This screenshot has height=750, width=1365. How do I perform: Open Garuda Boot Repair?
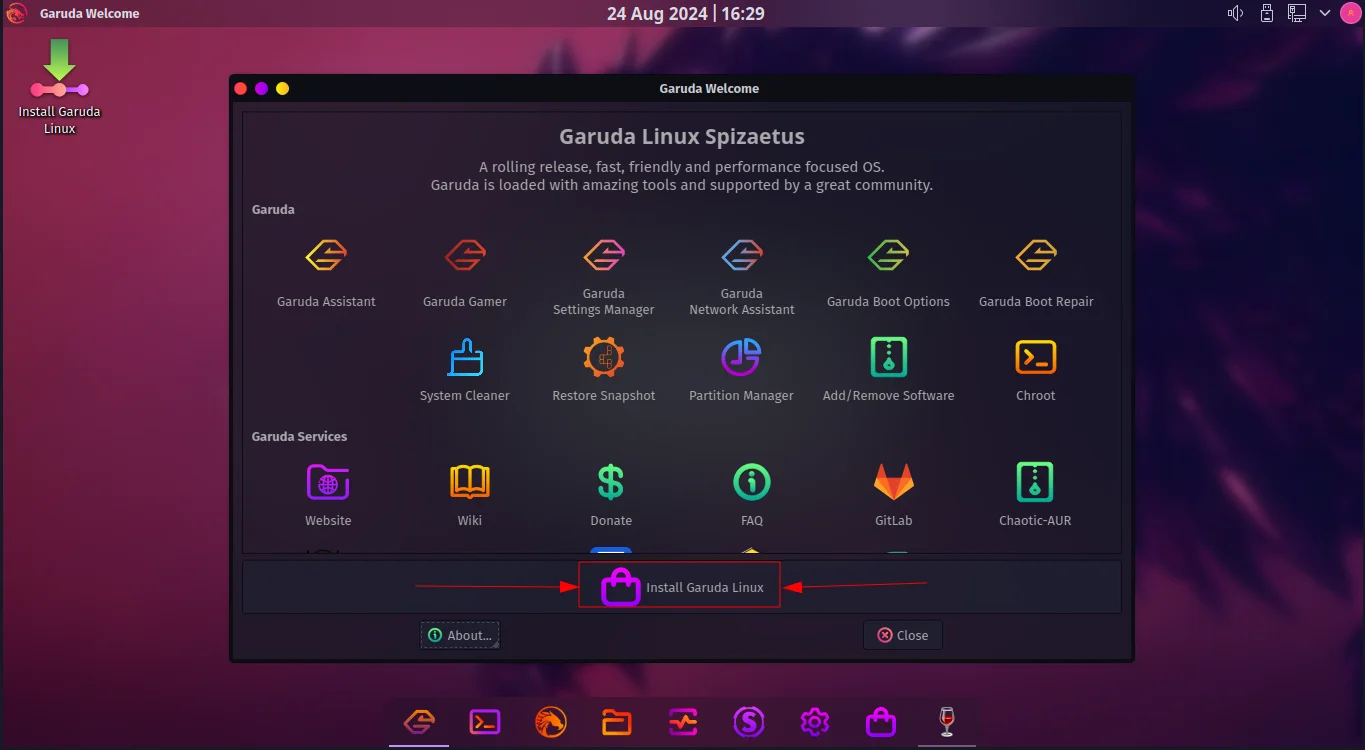point(1036,272)
